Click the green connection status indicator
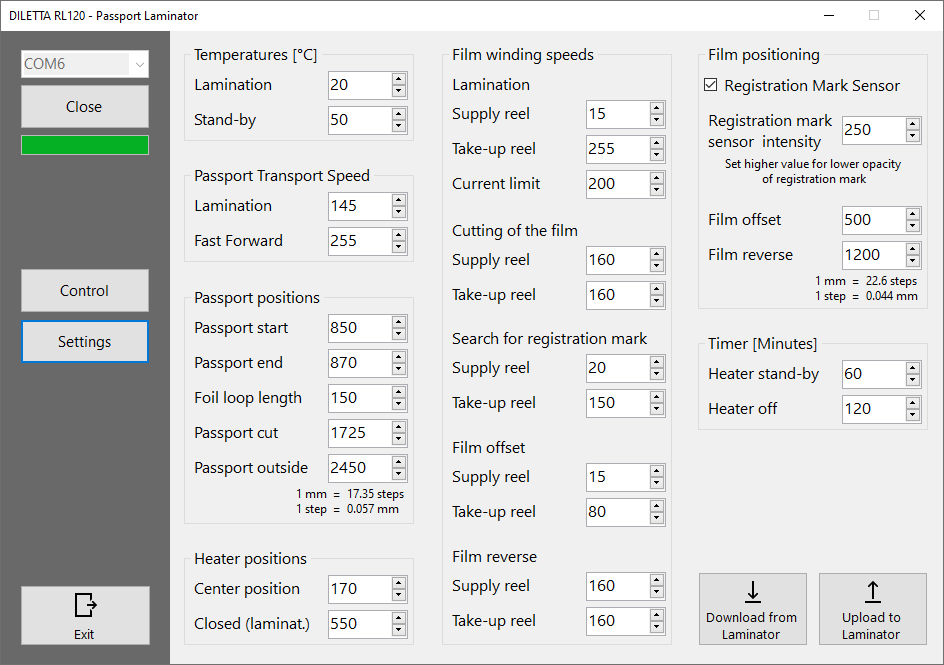This screenshot has width=944, height=665. (84, 144)
